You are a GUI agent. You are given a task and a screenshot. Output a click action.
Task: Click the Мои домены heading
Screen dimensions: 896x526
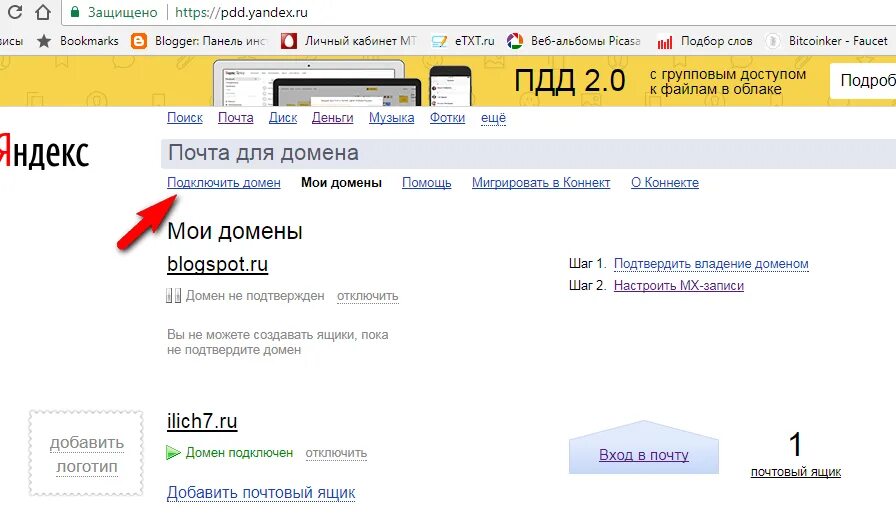235,232
